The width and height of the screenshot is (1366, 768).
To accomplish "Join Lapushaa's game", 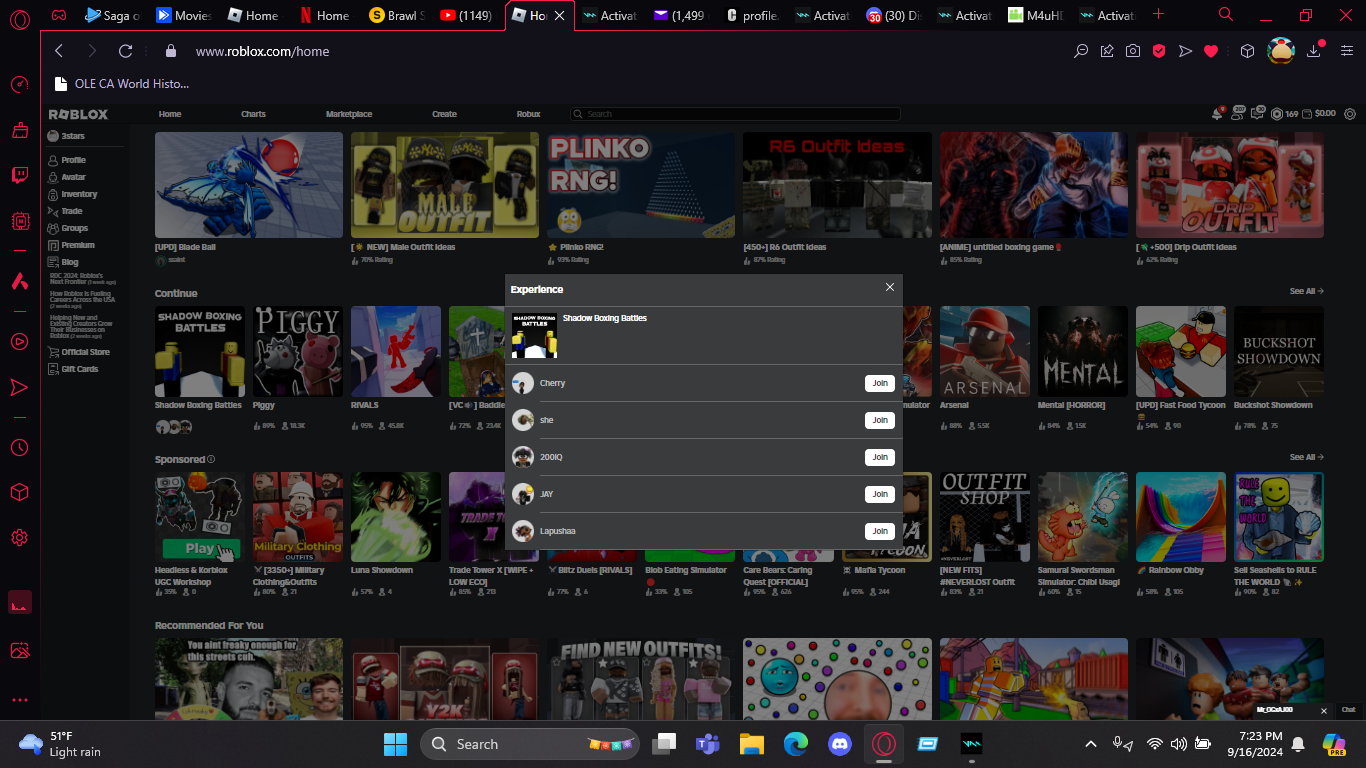I will [880, 531].
